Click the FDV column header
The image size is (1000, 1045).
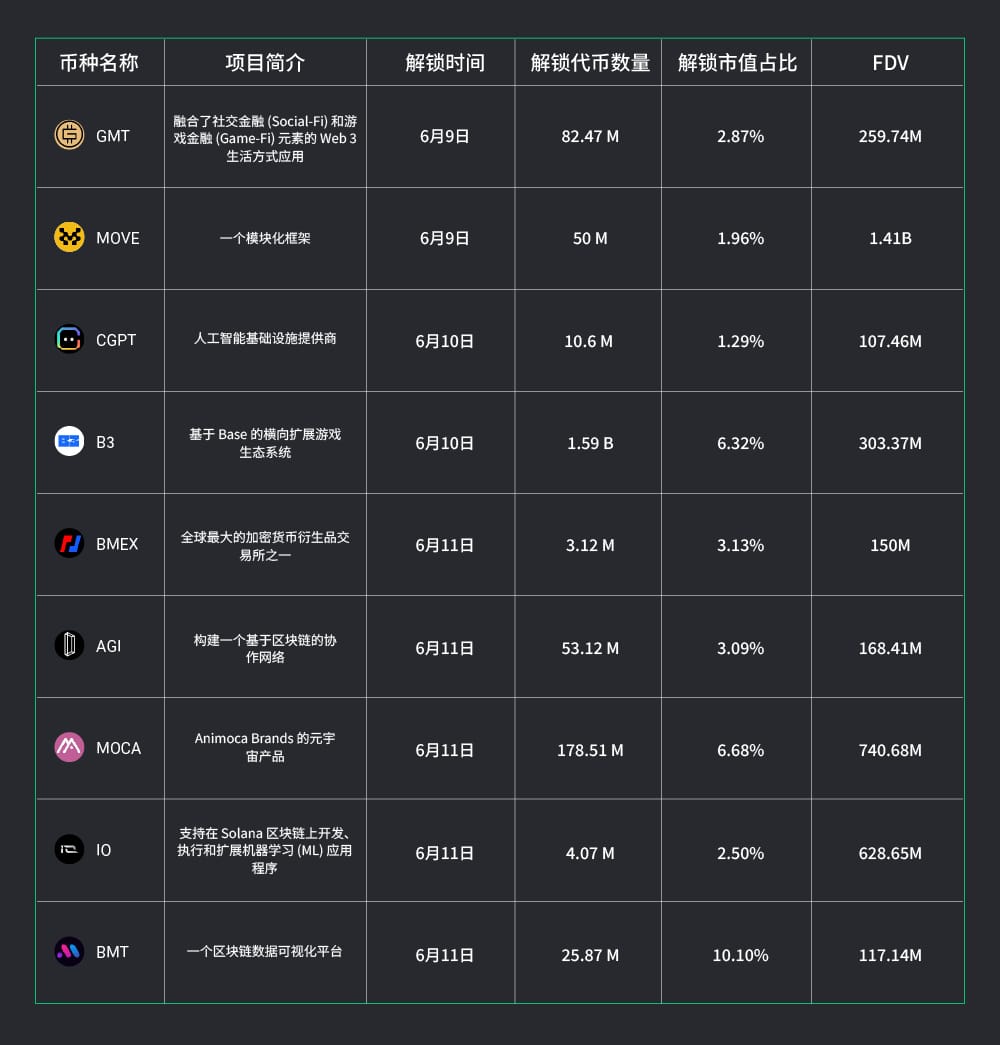pos(890,63)
